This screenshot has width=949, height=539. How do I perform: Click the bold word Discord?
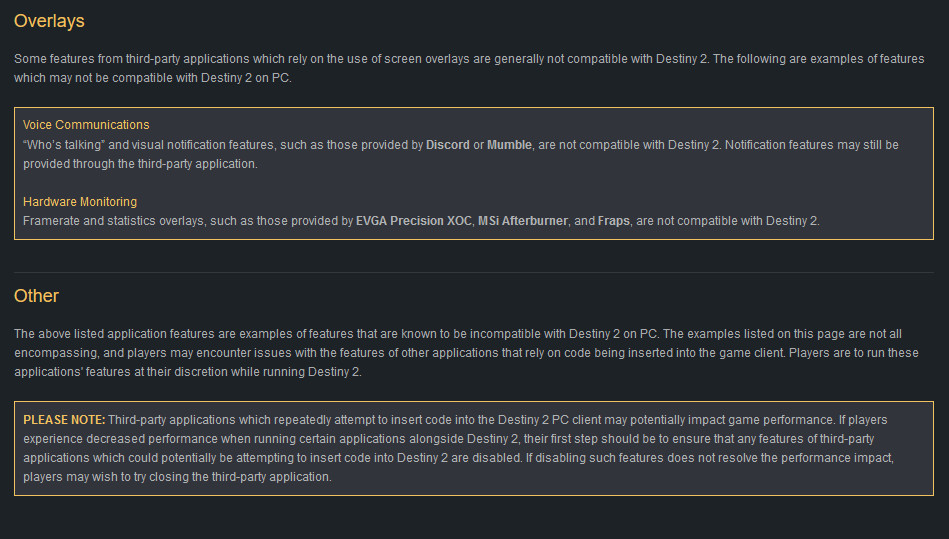pyautogui.click(x=448, y=145)
